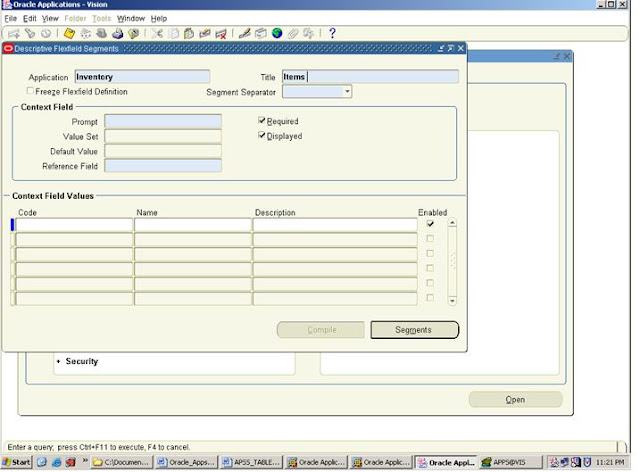
Task: Uncheck the Displayed checkbox
Action: (262, 135)
